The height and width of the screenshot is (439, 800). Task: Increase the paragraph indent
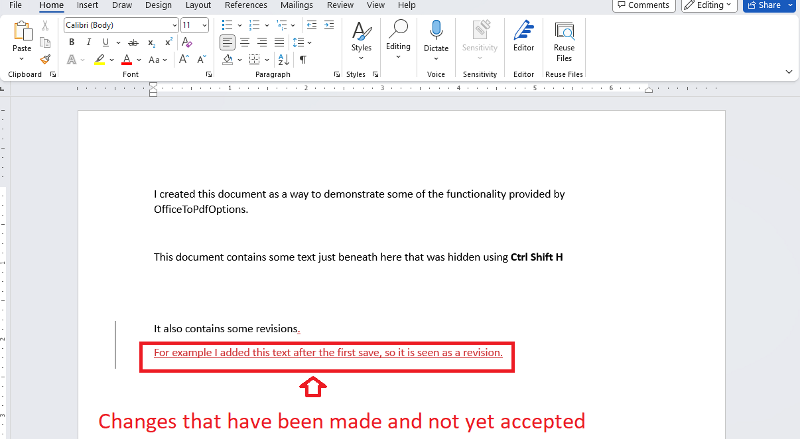pos(329,25)
